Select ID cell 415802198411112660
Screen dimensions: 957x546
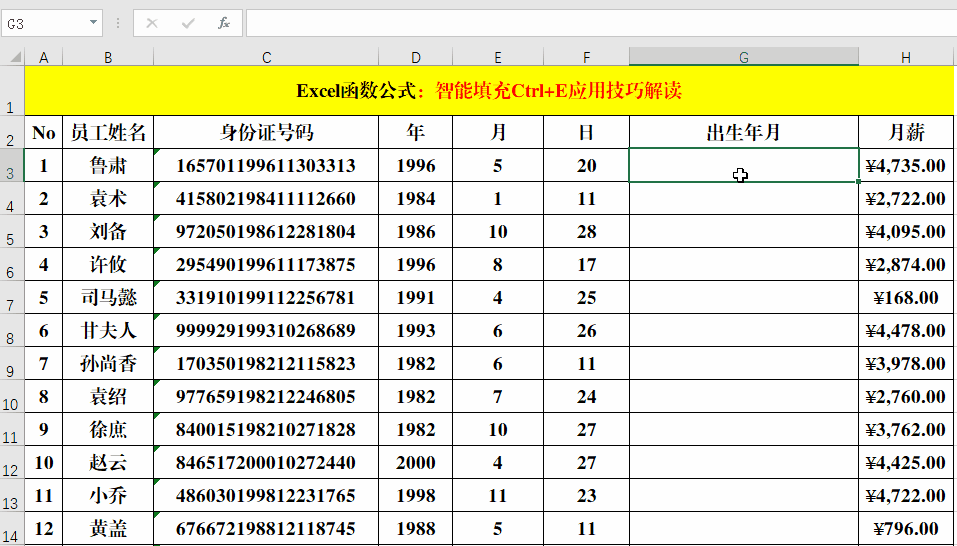(x=266, y=198)
